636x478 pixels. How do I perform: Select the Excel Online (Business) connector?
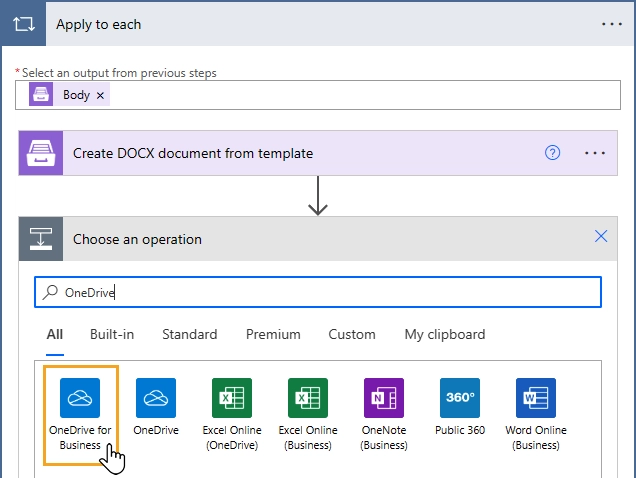tap(308, 415)
